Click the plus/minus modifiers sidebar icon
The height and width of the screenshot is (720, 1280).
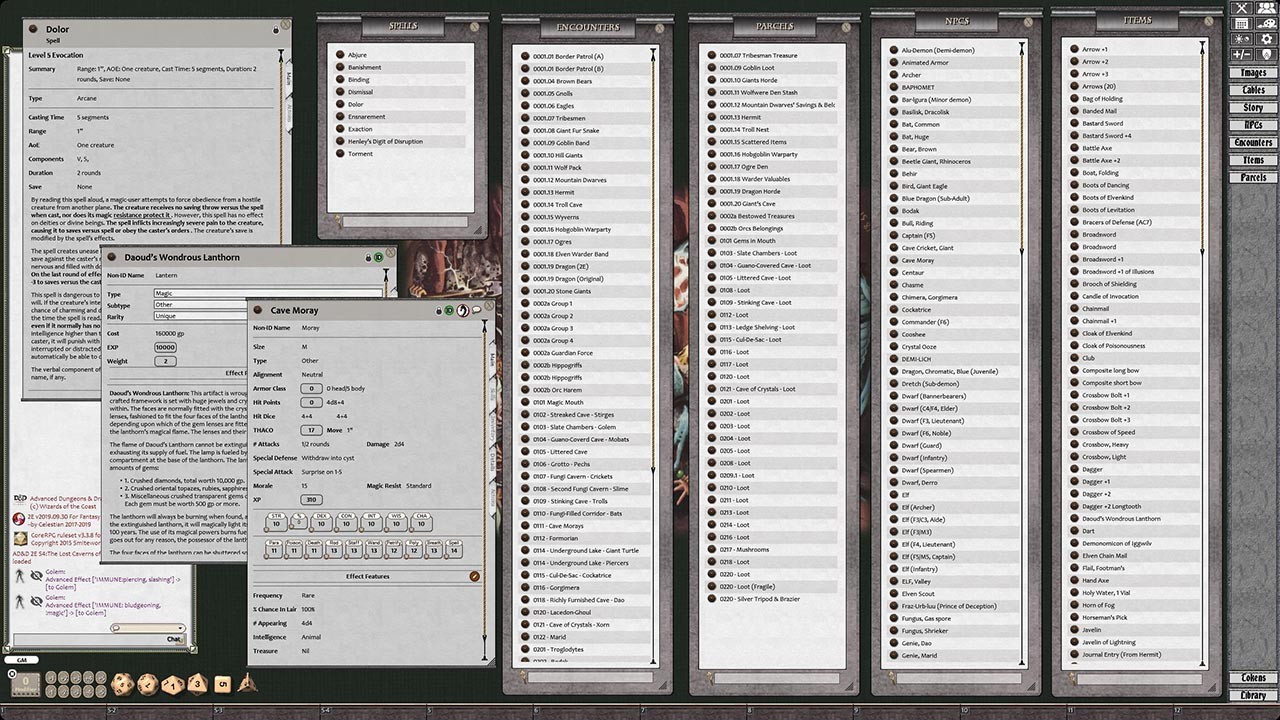(x=1241, y=52)
